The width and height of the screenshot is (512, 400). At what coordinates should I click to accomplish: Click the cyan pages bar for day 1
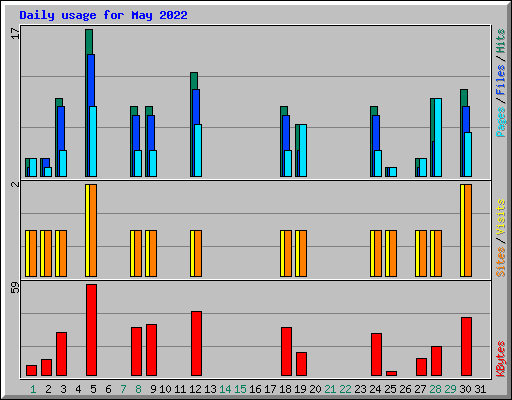33,167
